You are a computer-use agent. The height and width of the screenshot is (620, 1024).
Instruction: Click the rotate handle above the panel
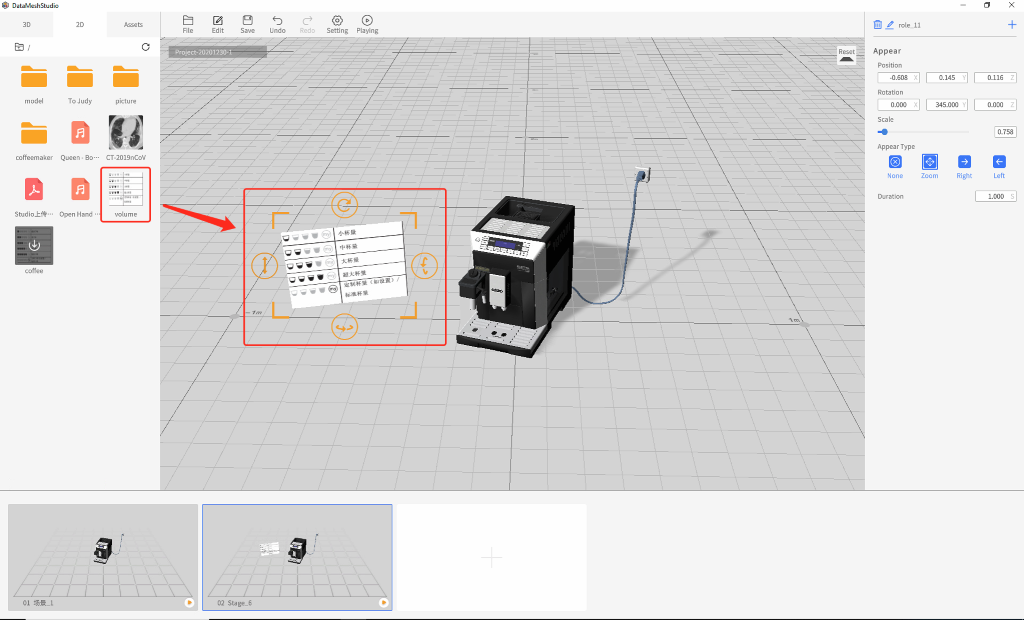[x=344, y=204]
